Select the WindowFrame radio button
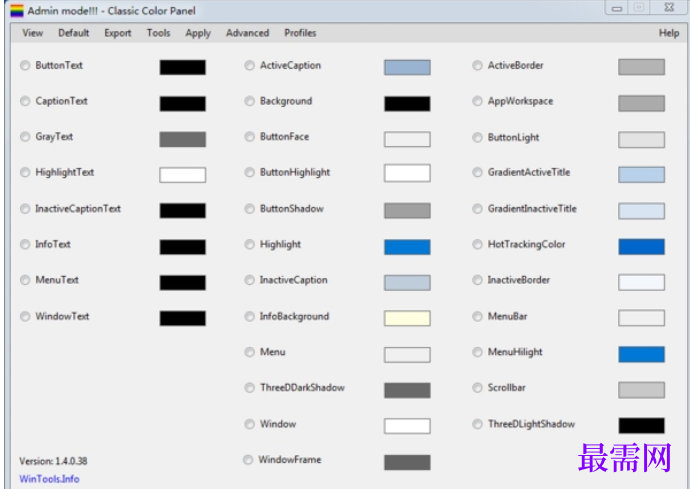Image resolution: width=690 pixels, height=489 pixels. (248, 460)
